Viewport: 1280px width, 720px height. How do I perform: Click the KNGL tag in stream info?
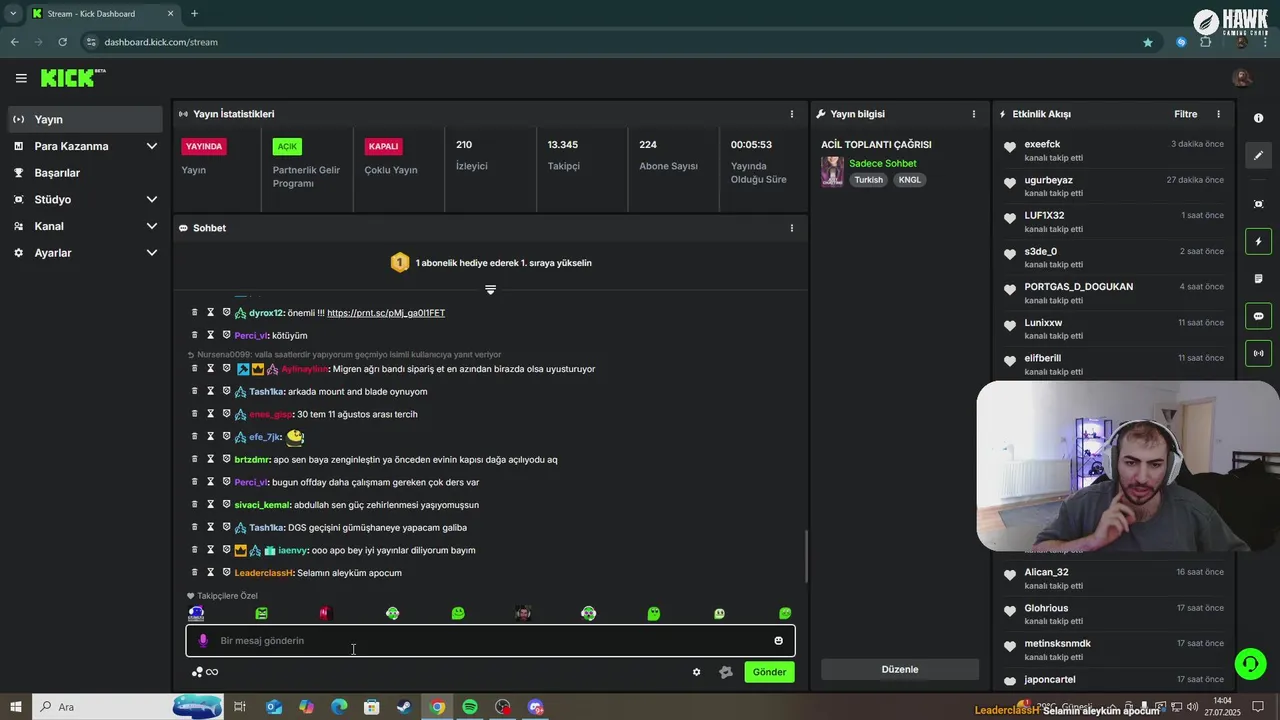coord(910,180)
